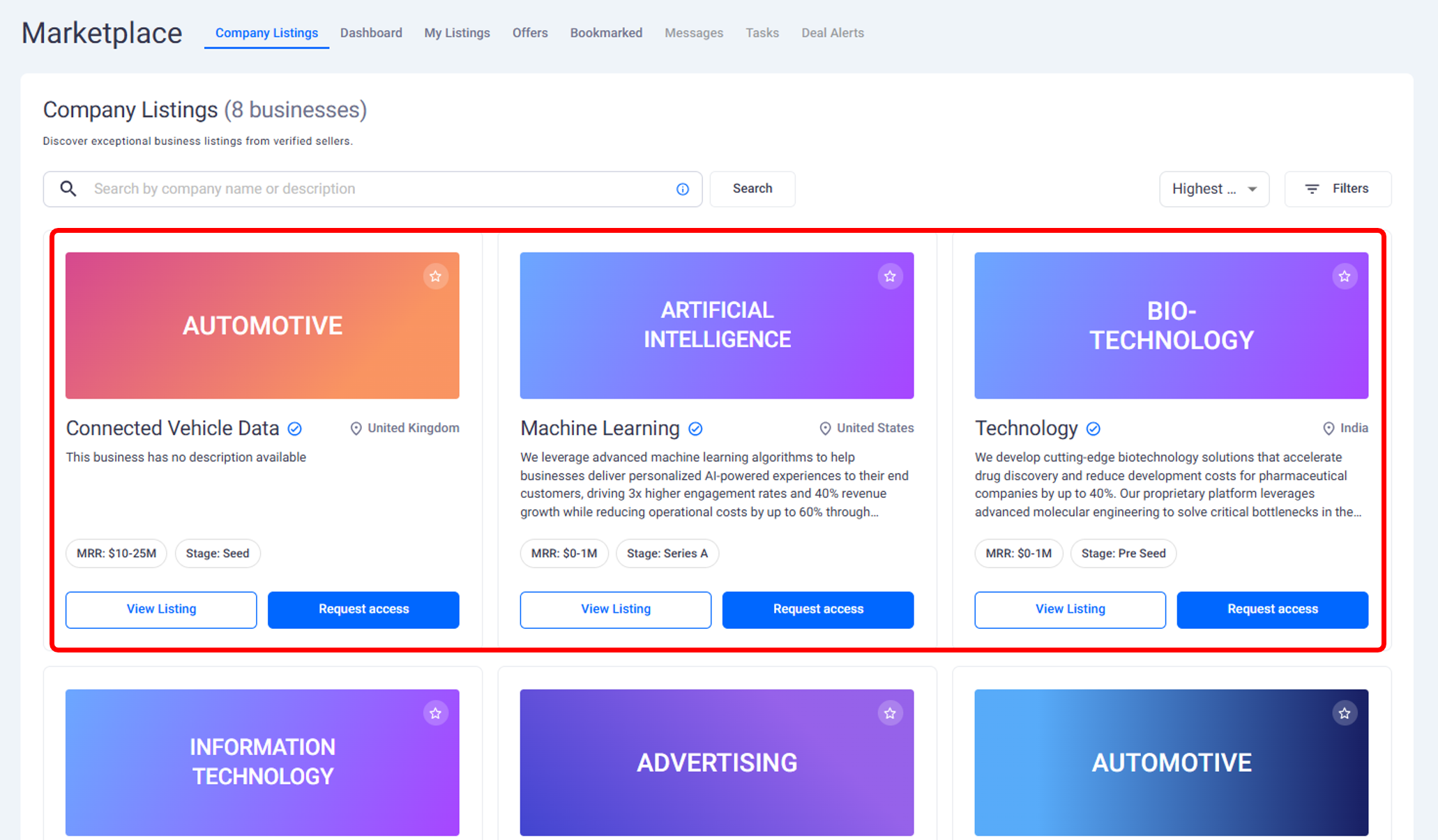This screenshot has width=1438, height=840.
Task: View Listing for Connected Vehicle Data
Action: tap(161, 609)
